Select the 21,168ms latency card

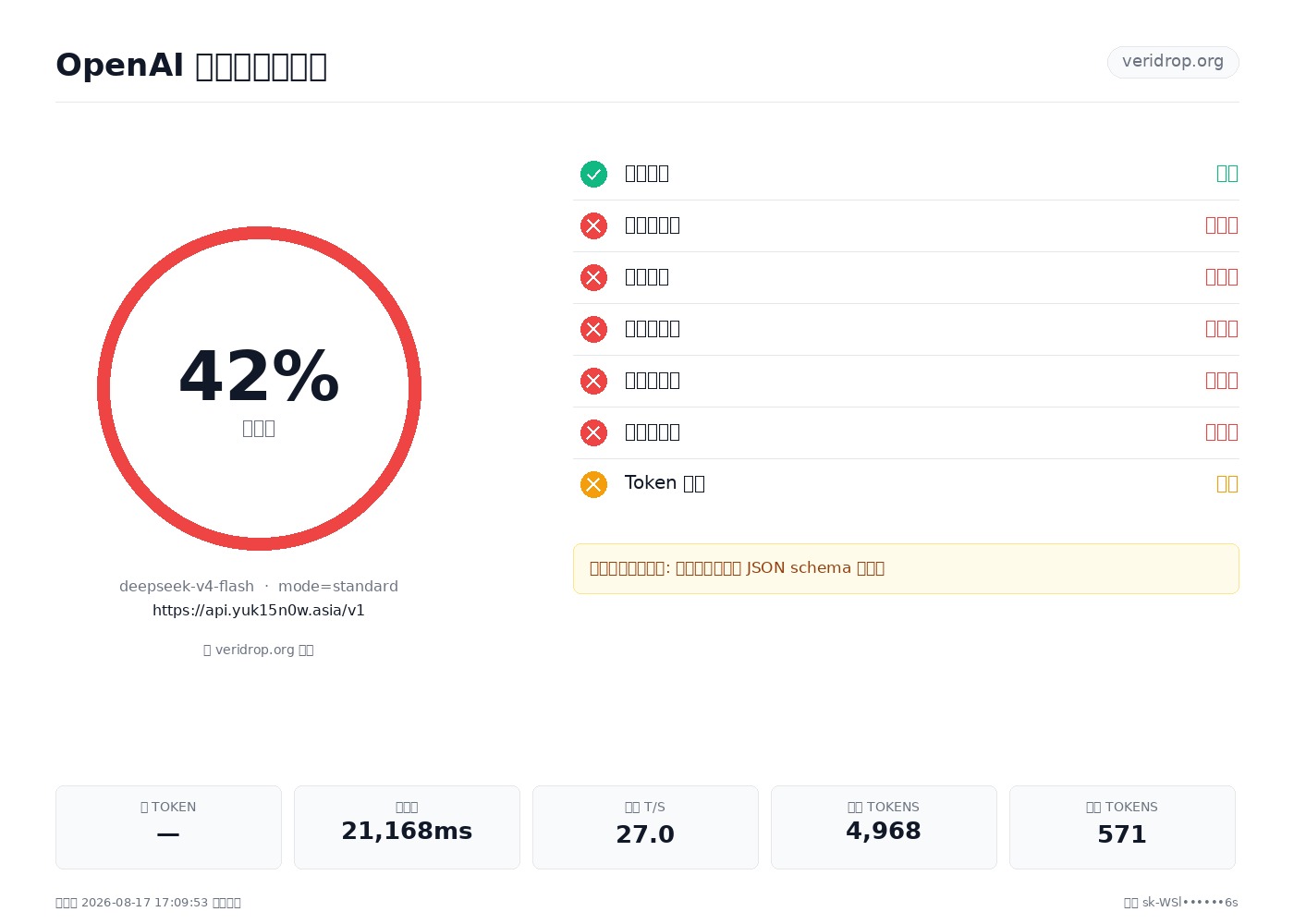point(407,827)
